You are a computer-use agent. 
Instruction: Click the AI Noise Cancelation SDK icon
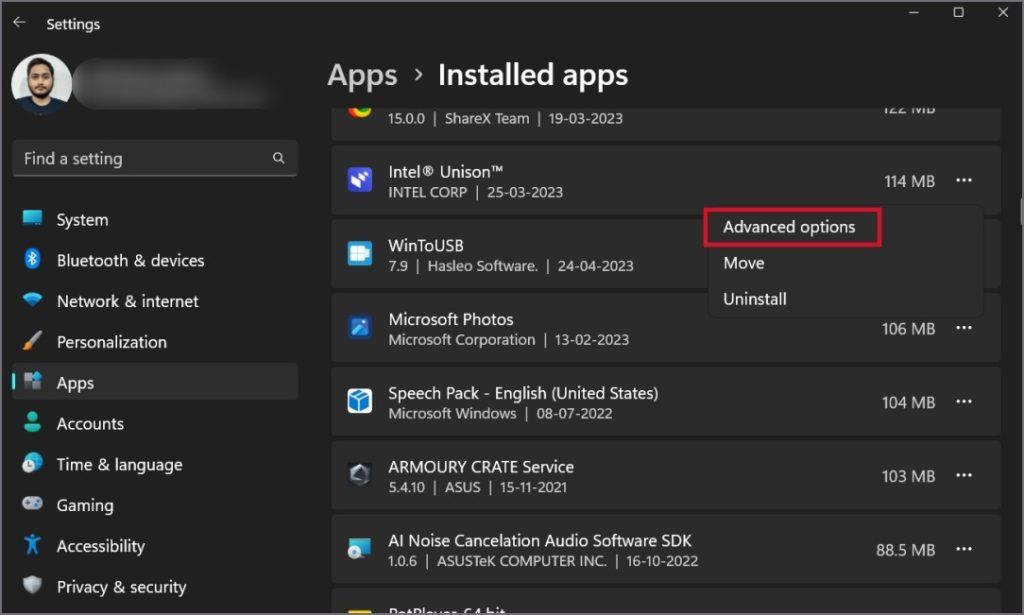coord(360,548)
